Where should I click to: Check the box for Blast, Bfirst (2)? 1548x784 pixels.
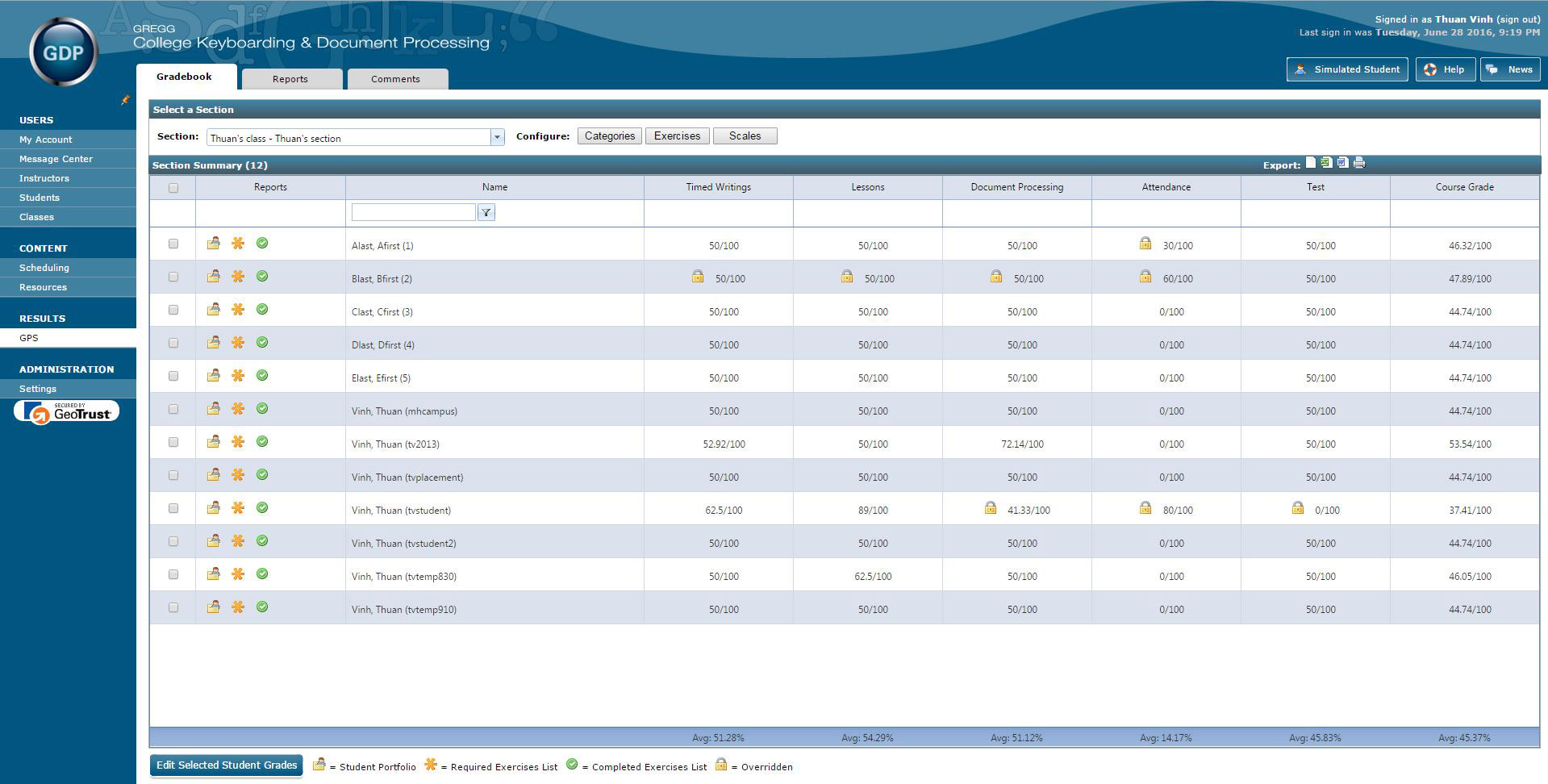173,277
